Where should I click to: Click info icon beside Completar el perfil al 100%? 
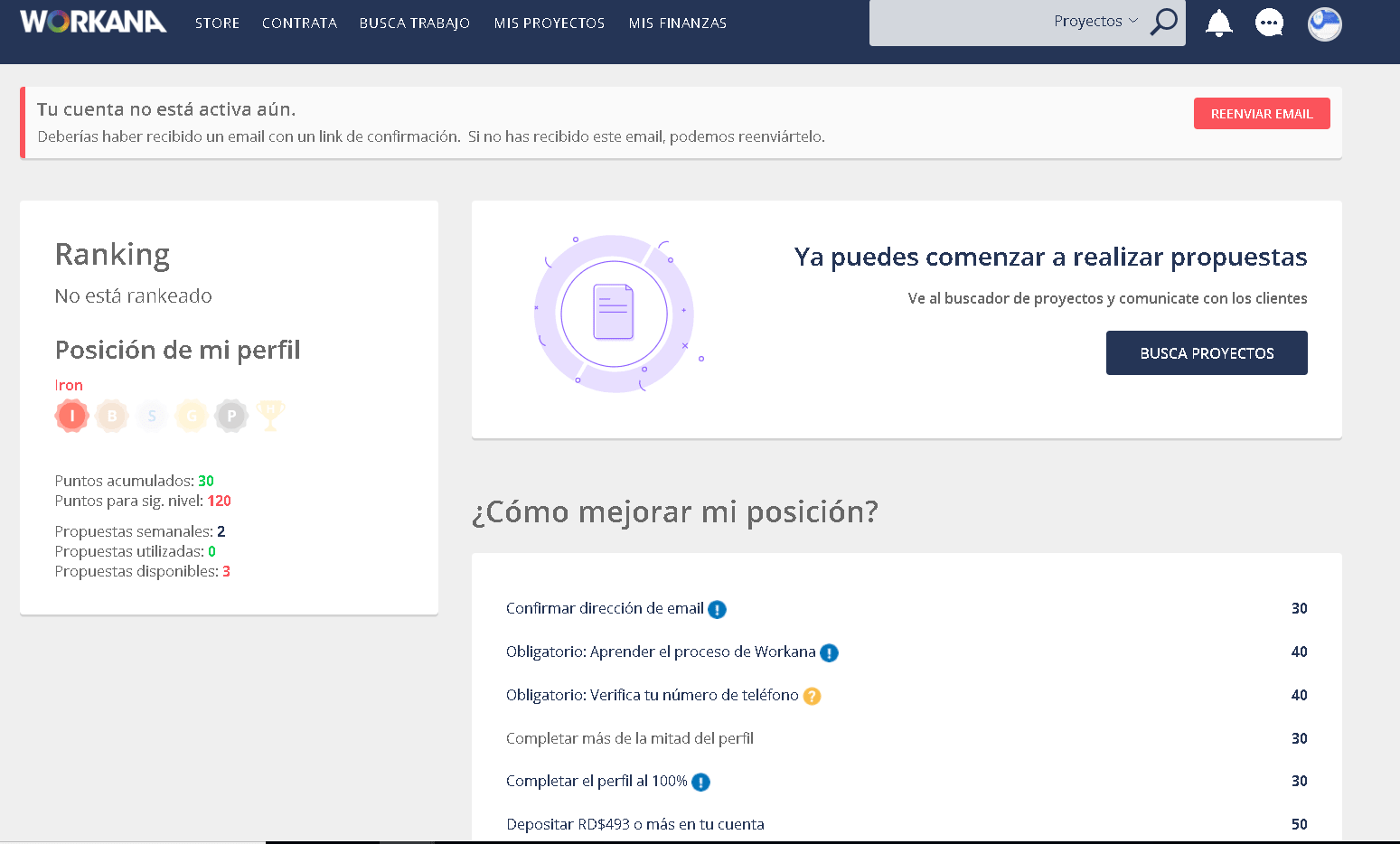click(700, 782)
